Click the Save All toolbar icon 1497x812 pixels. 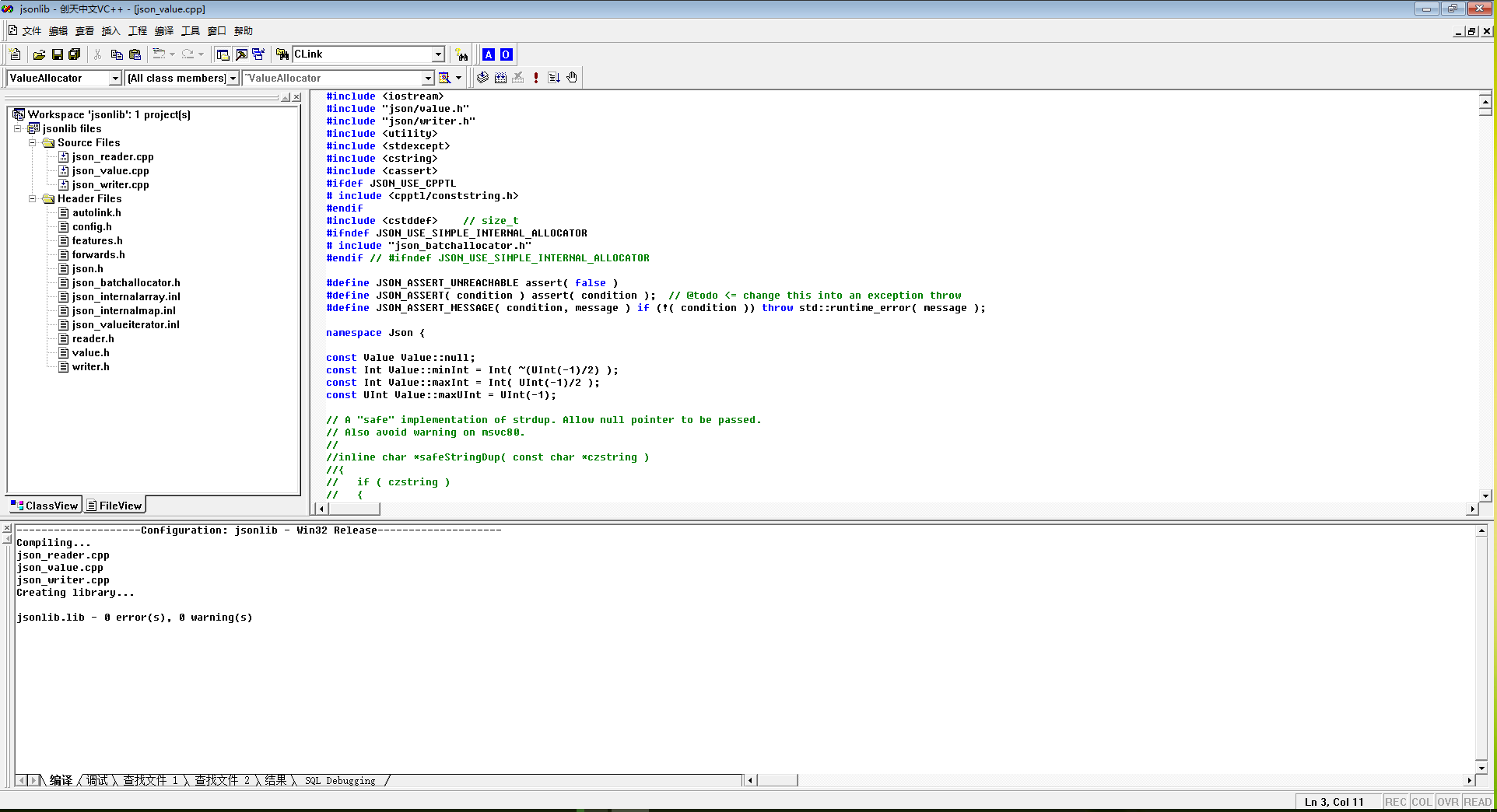(x=75, y=54)
